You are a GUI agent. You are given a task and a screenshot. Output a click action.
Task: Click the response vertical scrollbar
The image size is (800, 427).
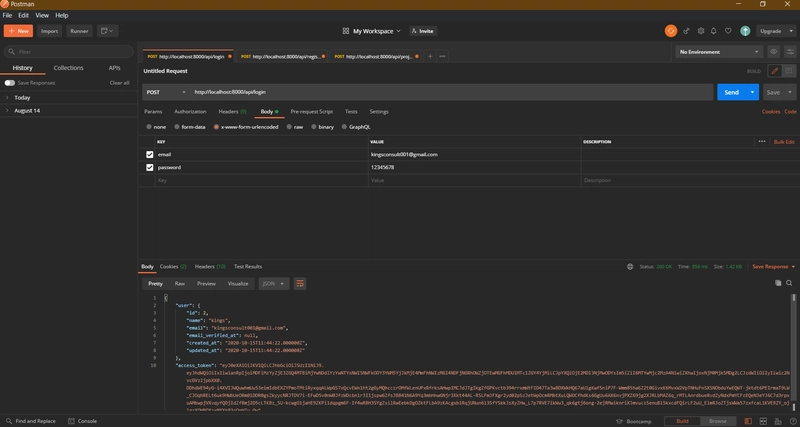[793, 352]
